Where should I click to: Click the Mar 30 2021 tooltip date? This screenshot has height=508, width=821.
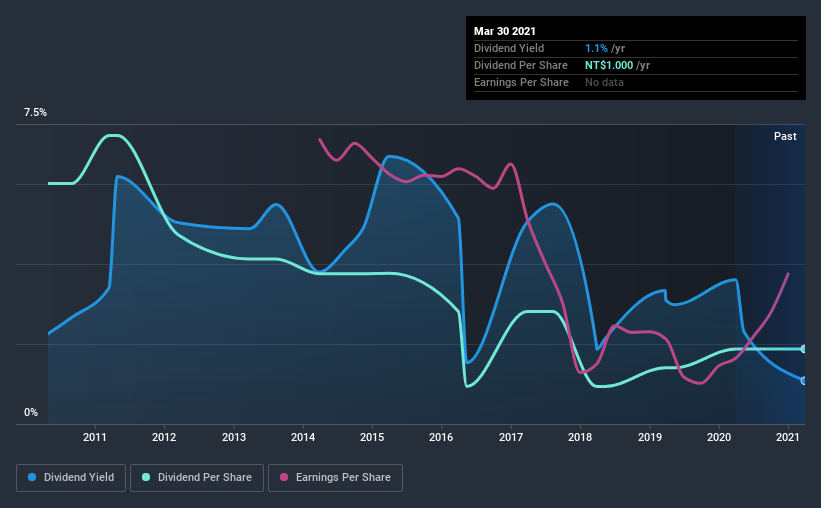pos(505,31)
